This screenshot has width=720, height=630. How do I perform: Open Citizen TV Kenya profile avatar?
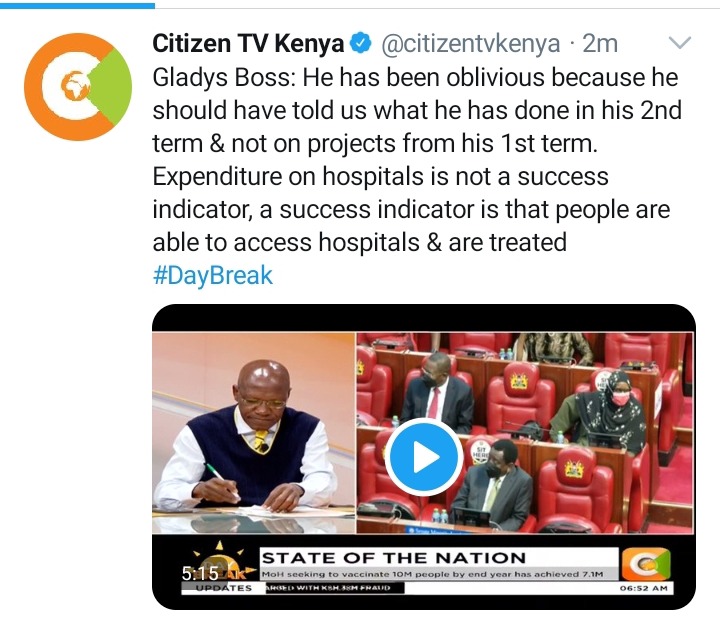[x=78, y=86]
